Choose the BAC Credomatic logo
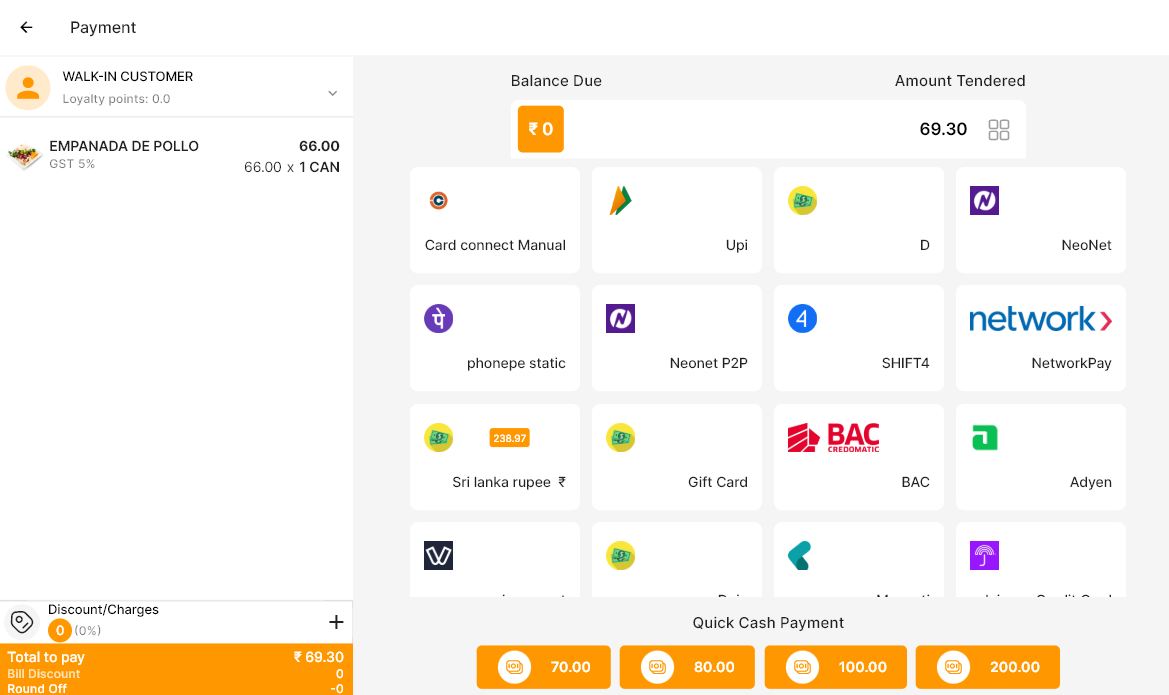1169x695 pixels. click(834, 438)
